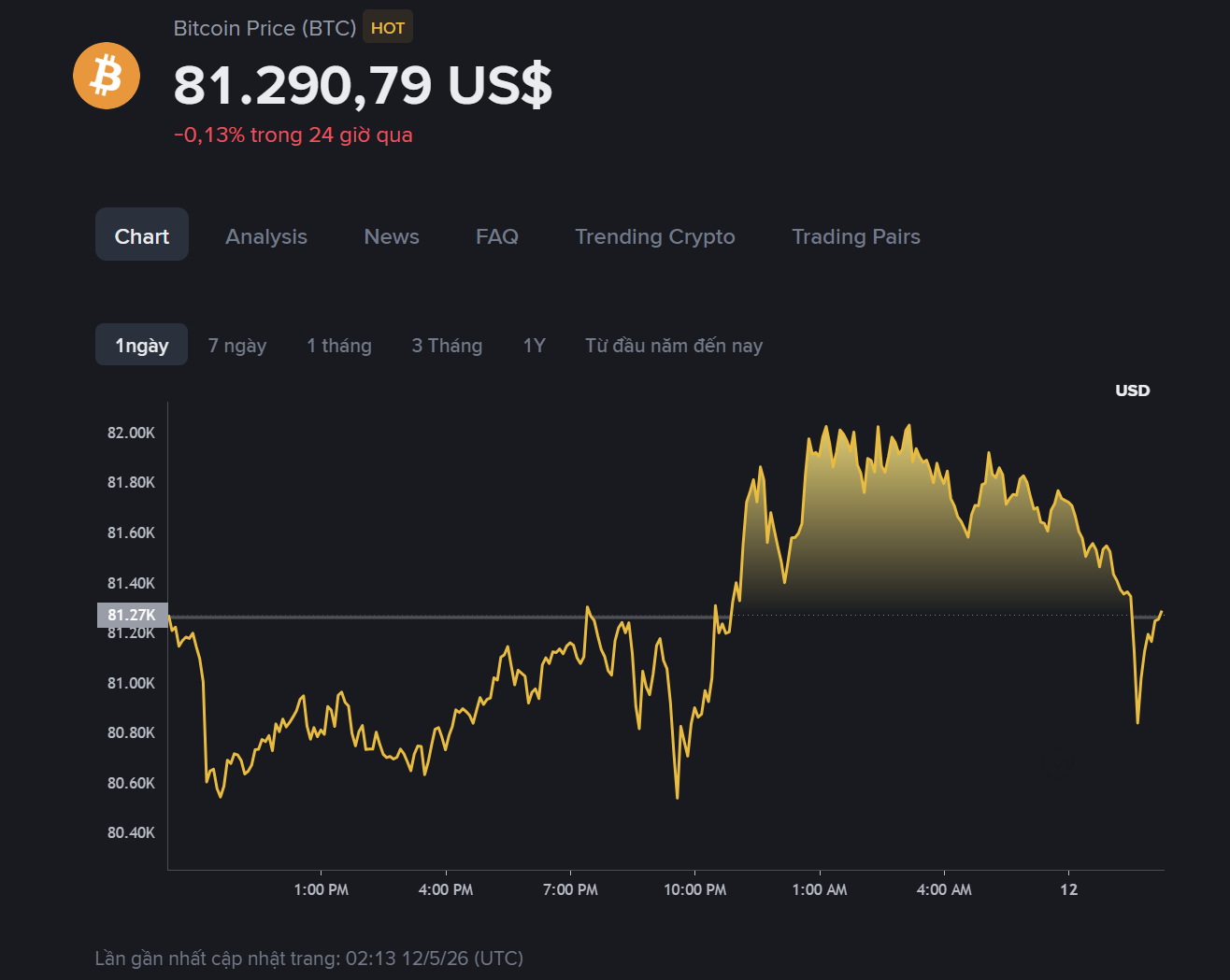The width and height of the screenshot is (1230, 980).
Task: Click the 4:00 PM time axis label
Action: tap(446, 889)
